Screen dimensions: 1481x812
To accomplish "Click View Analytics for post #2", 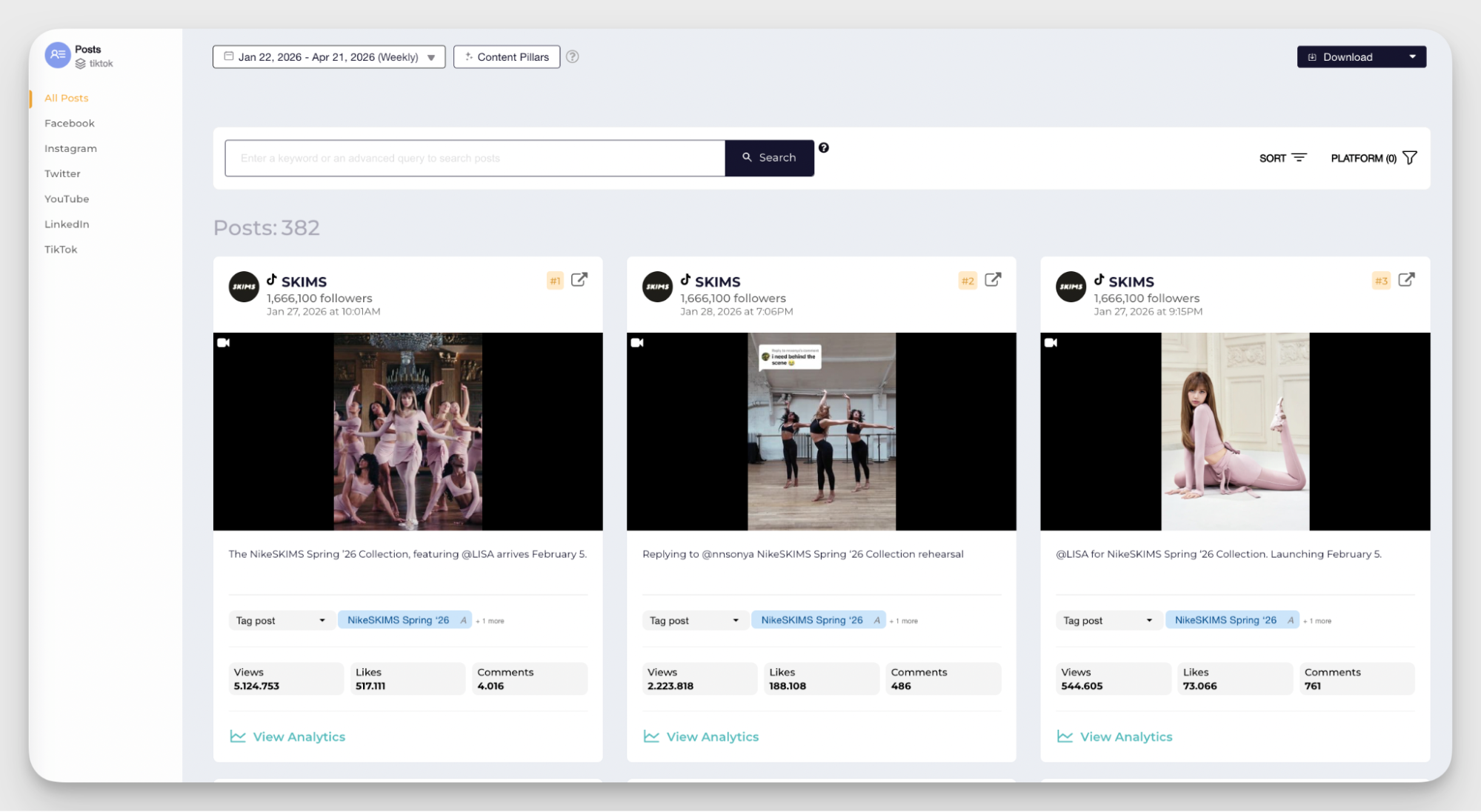I will click(x=701, y=736).
